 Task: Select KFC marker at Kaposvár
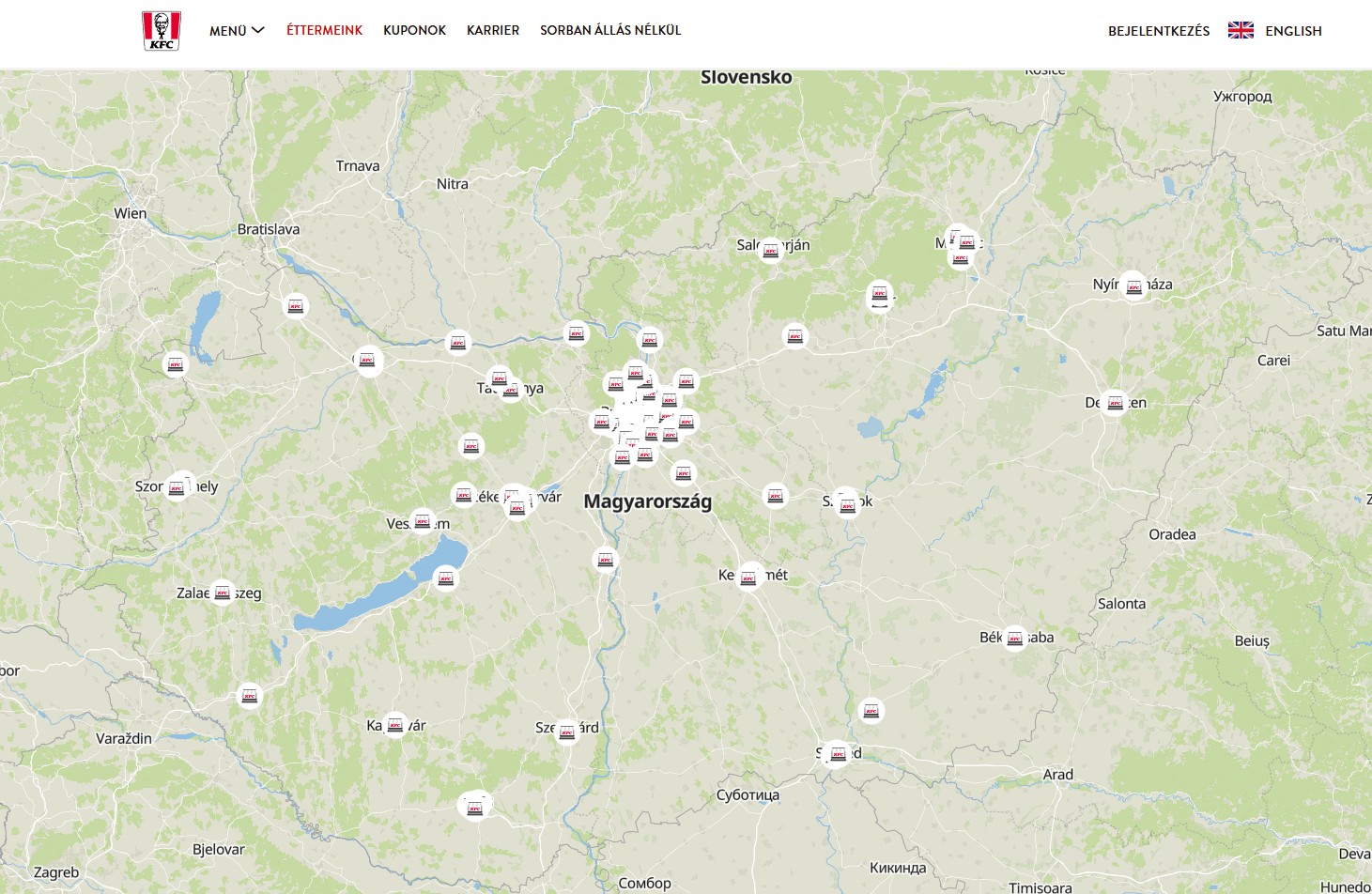[x=395, y=725]
